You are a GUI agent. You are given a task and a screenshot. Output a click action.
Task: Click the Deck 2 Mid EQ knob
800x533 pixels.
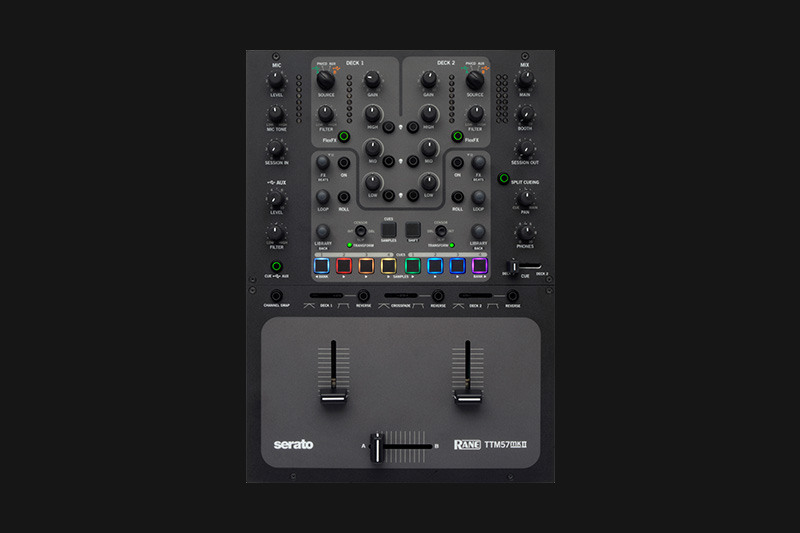(429, 148)
